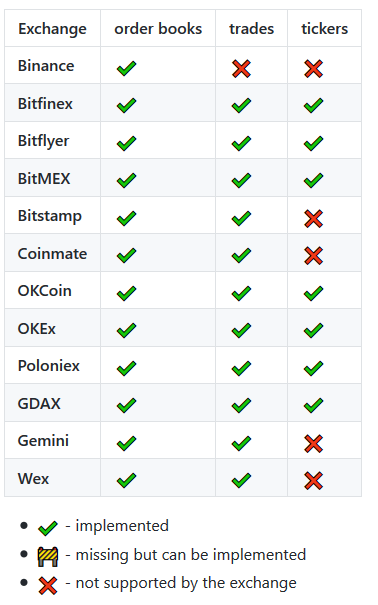Screen dimensions: 378x605
Task: Click the red X for Binance trades
Action: coord(241,69)
